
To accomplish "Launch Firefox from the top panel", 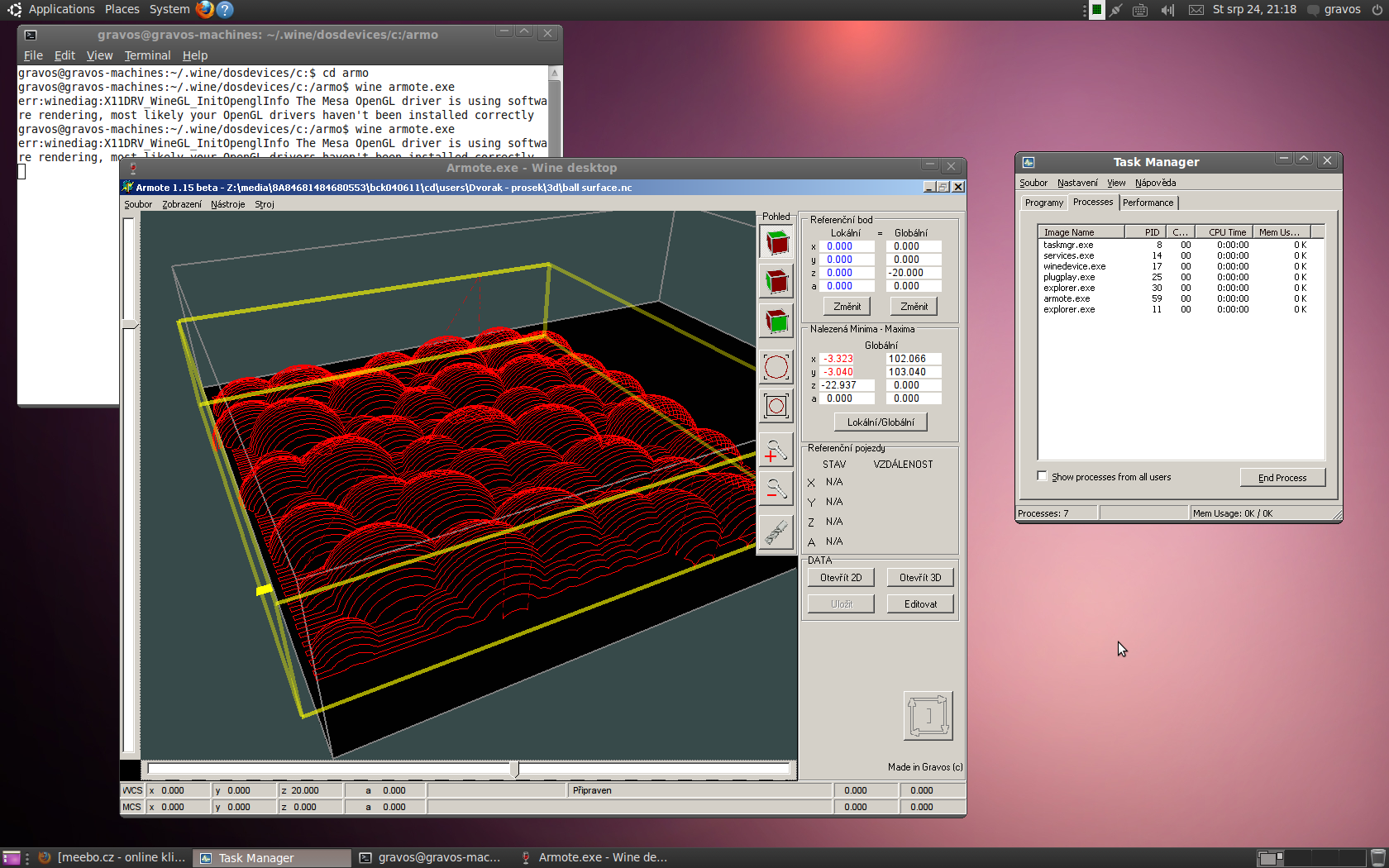I will click(x=204, y=10).
